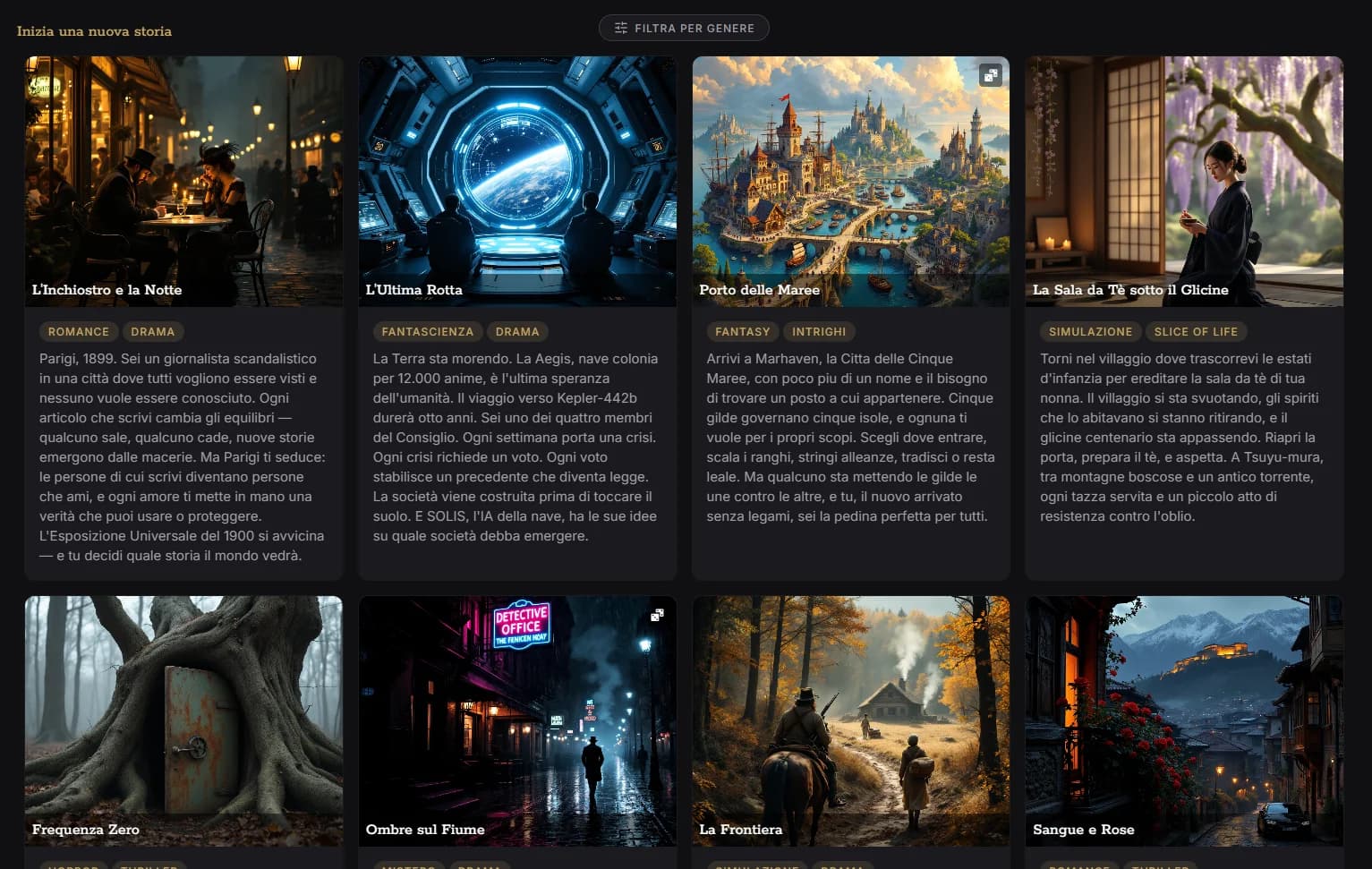
Task: Select the ROMANCE genre tag
Action: pyautogui.click(x=79, y=331)
